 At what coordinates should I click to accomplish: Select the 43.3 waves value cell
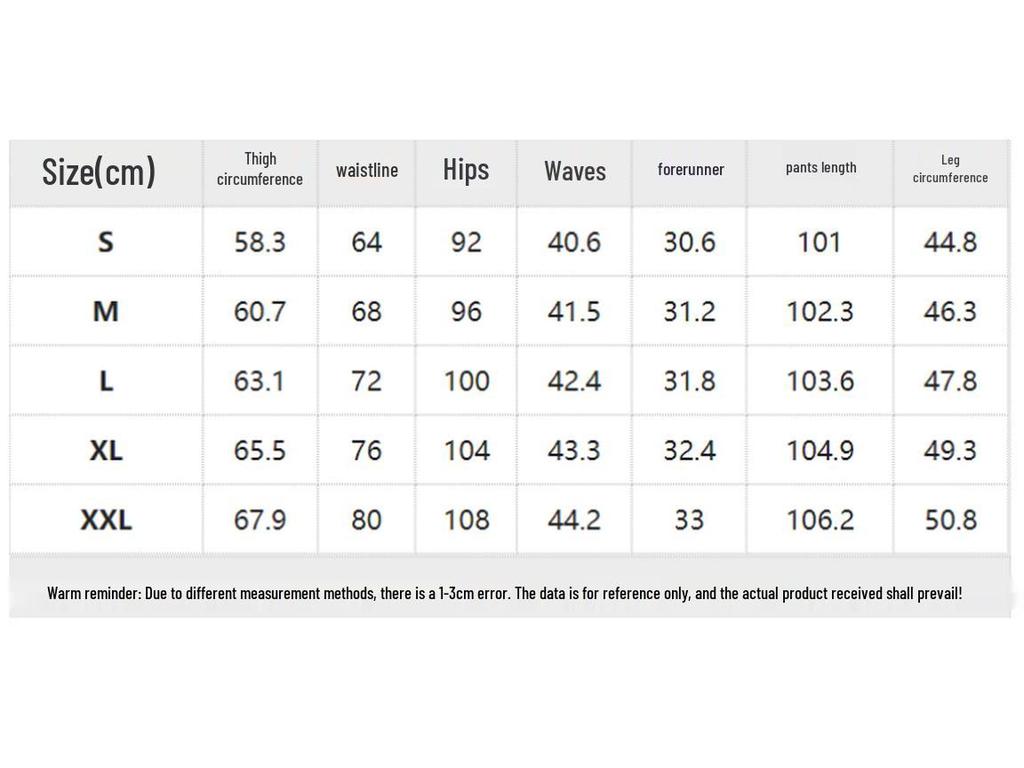[574, 450]
